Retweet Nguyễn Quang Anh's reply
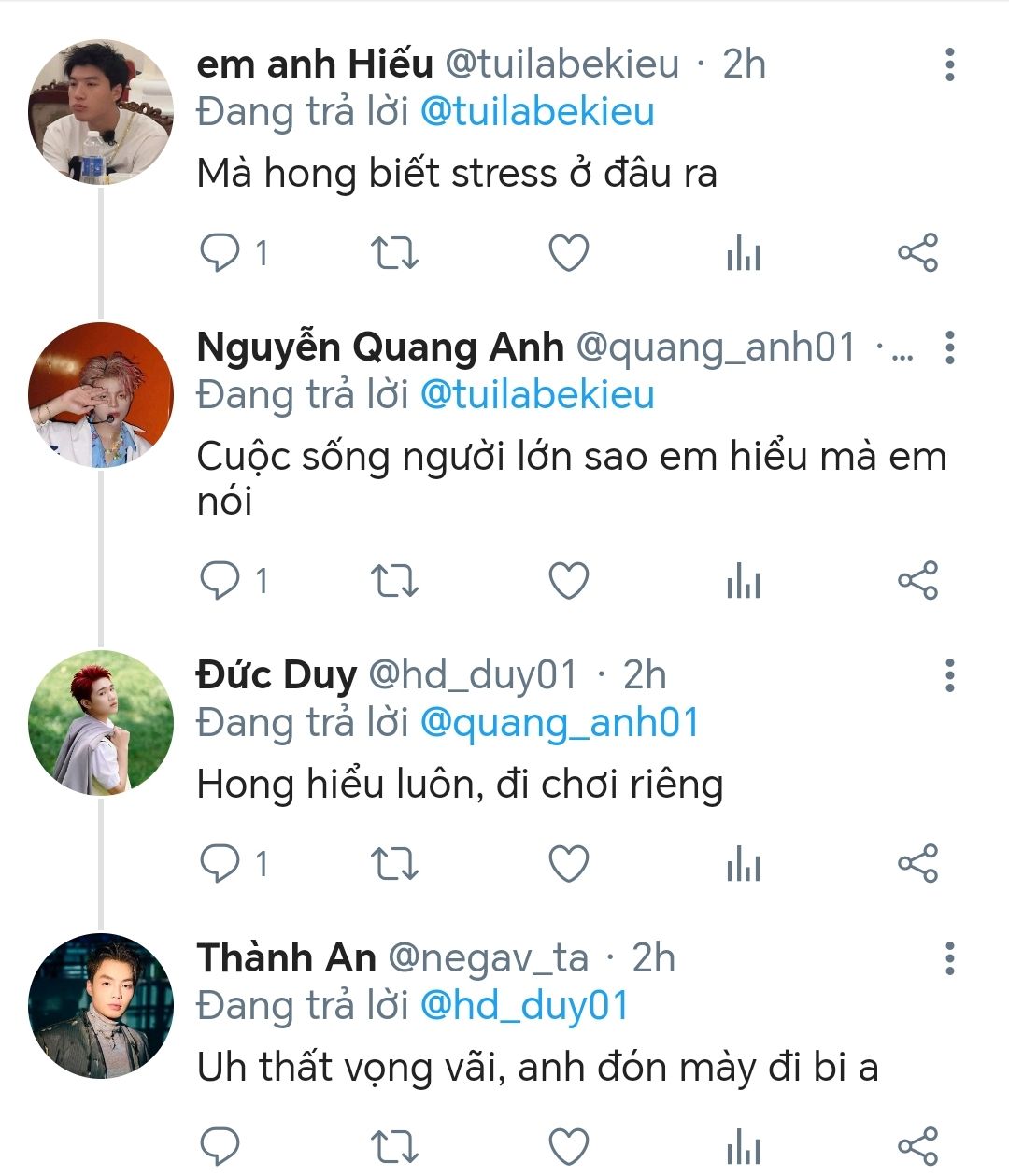Viewport: 1009px width, 1176px height. 394,581
